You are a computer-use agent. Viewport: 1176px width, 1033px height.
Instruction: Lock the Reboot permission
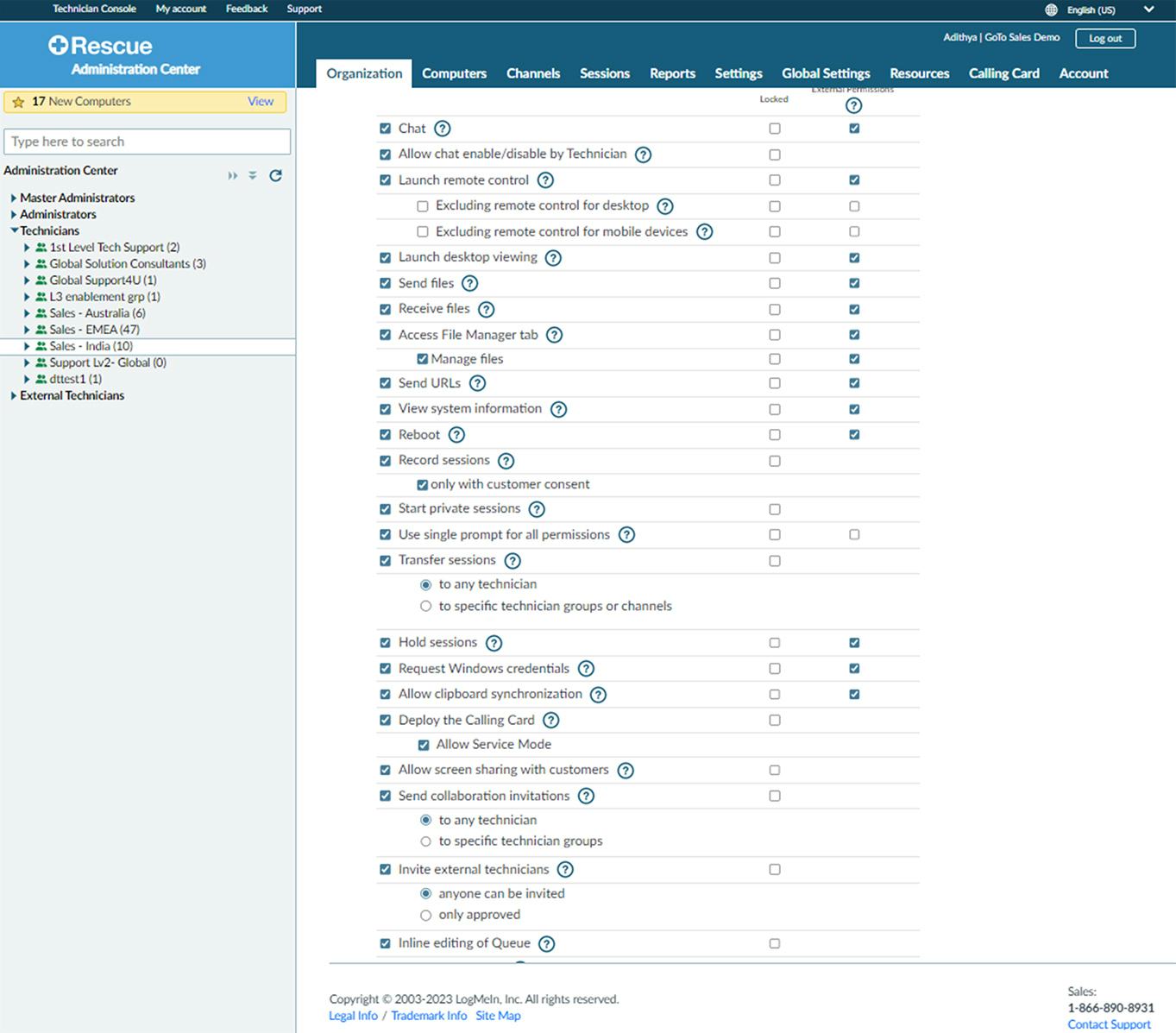[775, 435]
